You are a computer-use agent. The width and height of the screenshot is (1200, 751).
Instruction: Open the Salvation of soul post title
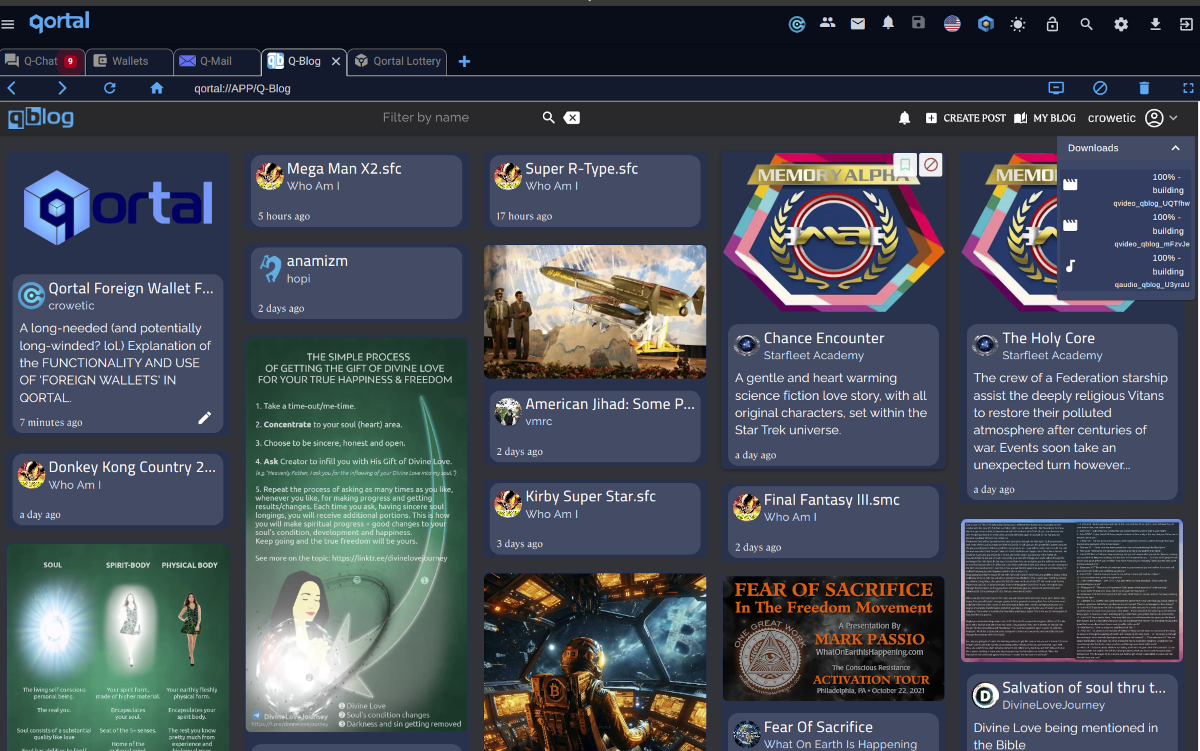click(1084, 688)
